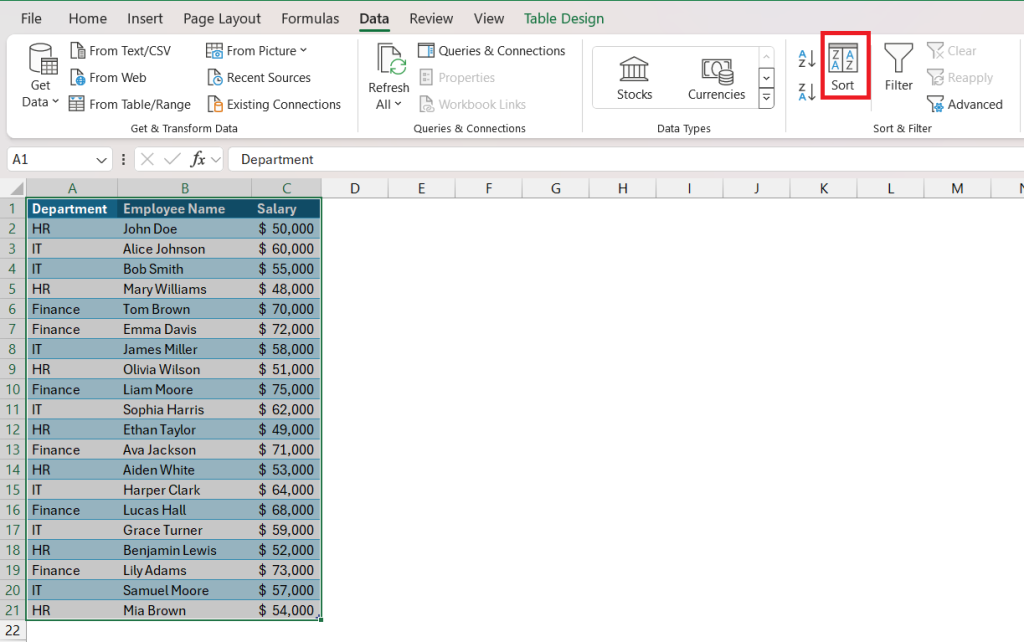Open the Table Design tab
This screenshot has width=1024, height=642.
pos(565,19)
